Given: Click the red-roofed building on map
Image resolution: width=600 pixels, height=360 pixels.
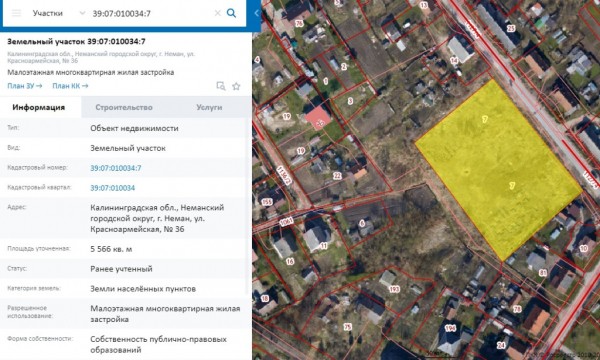Looking at the screenshot, I should 318,117.
